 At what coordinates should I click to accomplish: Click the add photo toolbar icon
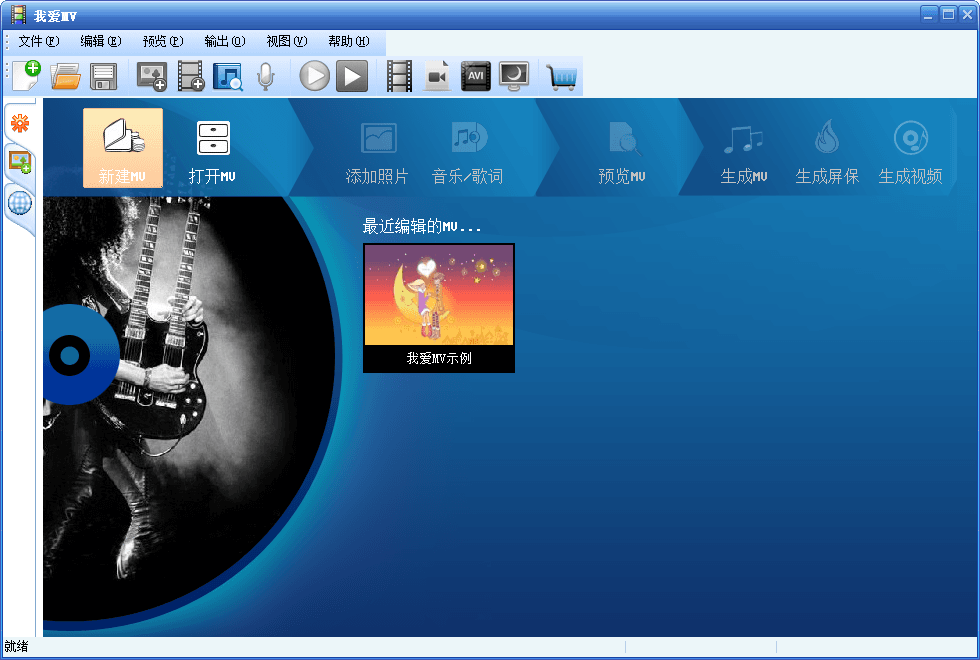pos(152,76)
